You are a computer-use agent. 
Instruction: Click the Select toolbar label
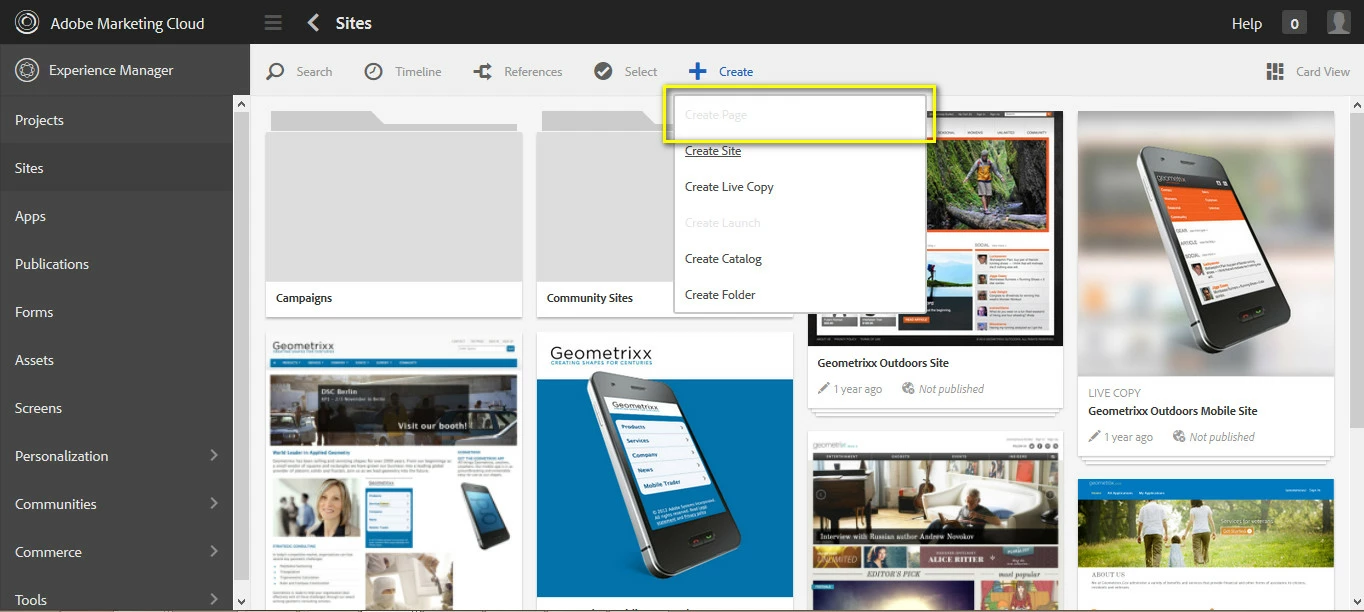tap(641, 72)
